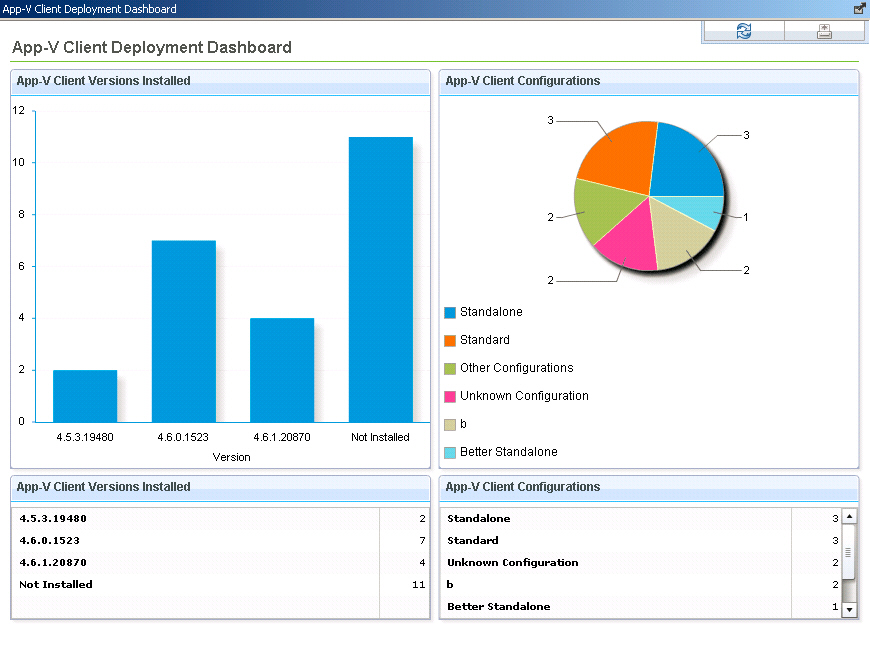Select the 4.6.1.20870 version bar
Image resolution: width=870 pixels, height=646 pixels.
[282, 370]
